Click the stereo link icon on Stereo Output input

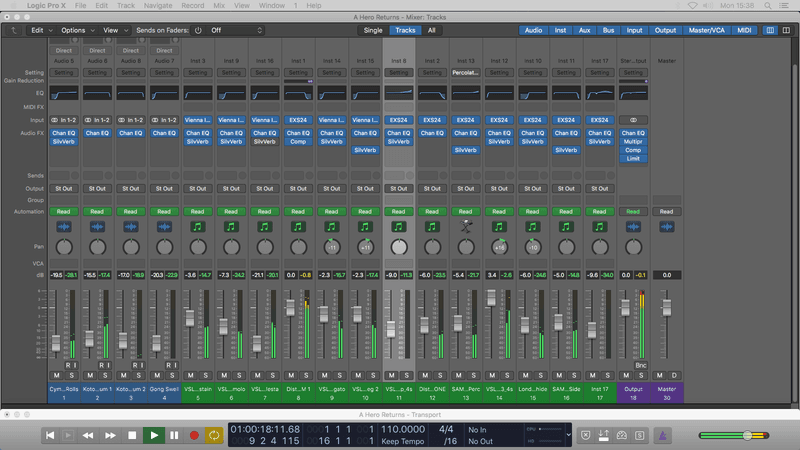(633, 120)
